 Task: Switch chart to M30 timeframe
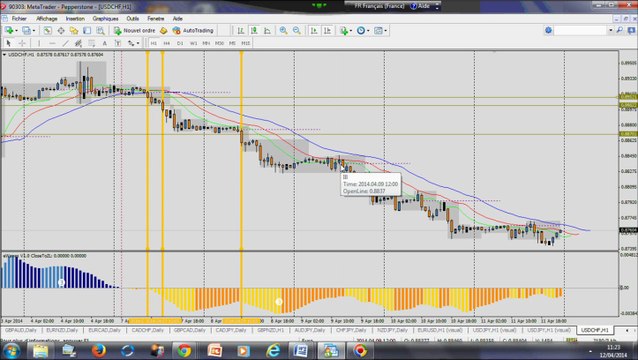point(219,43)
